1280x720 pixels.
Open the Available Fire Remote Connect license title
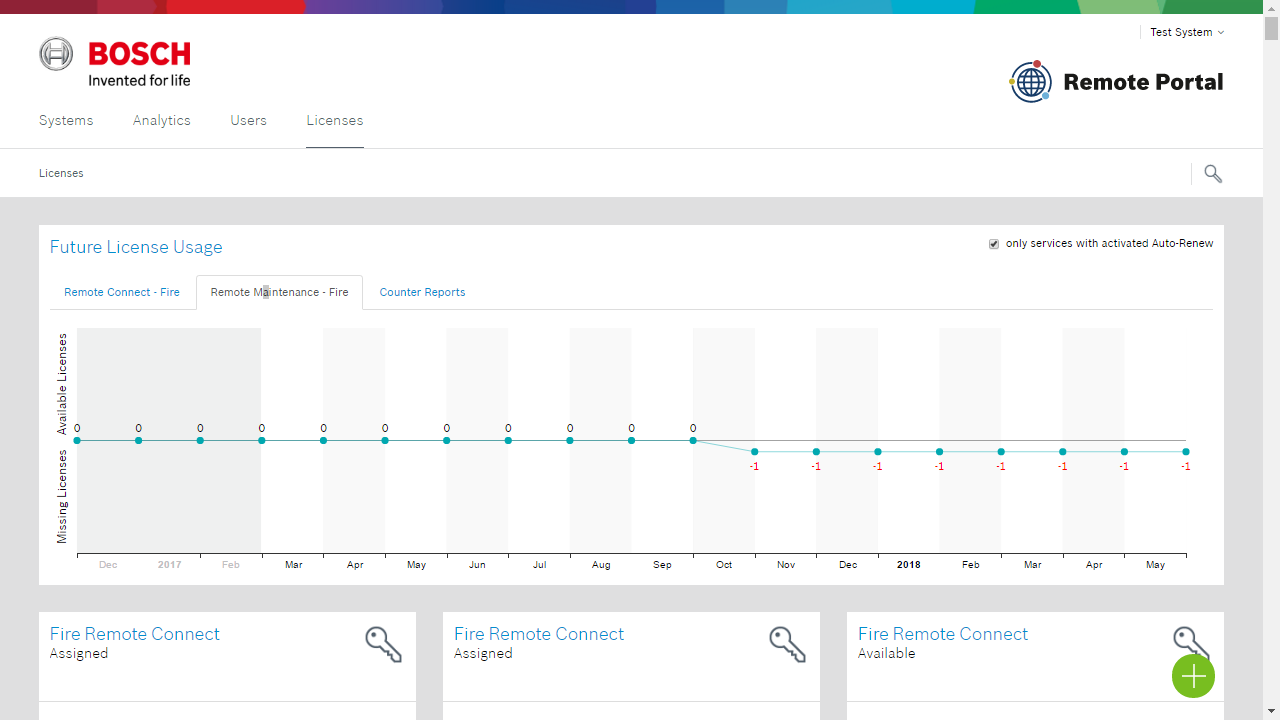click(942, 634)
